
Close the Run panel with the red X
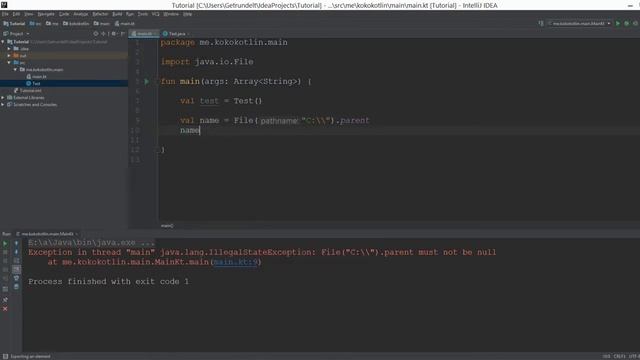click(x=5, y=309)
